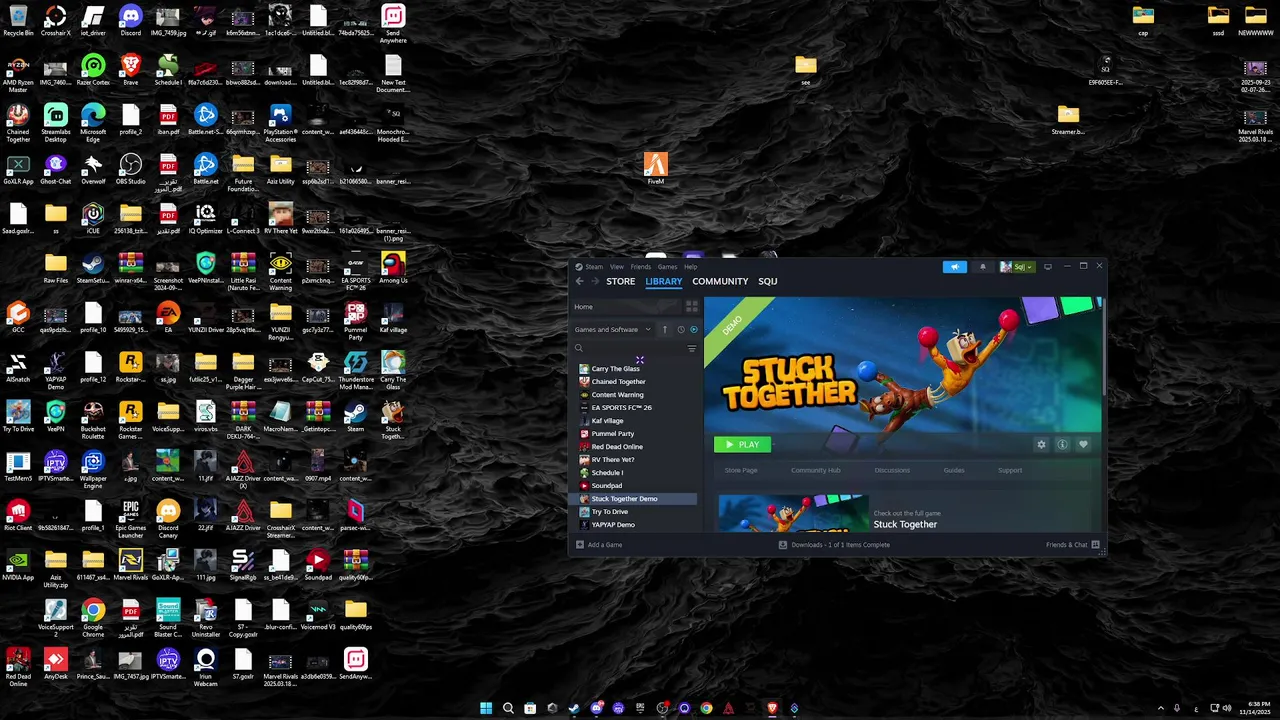Click the Stuck Together full game thumbnail

click(792, 512)
